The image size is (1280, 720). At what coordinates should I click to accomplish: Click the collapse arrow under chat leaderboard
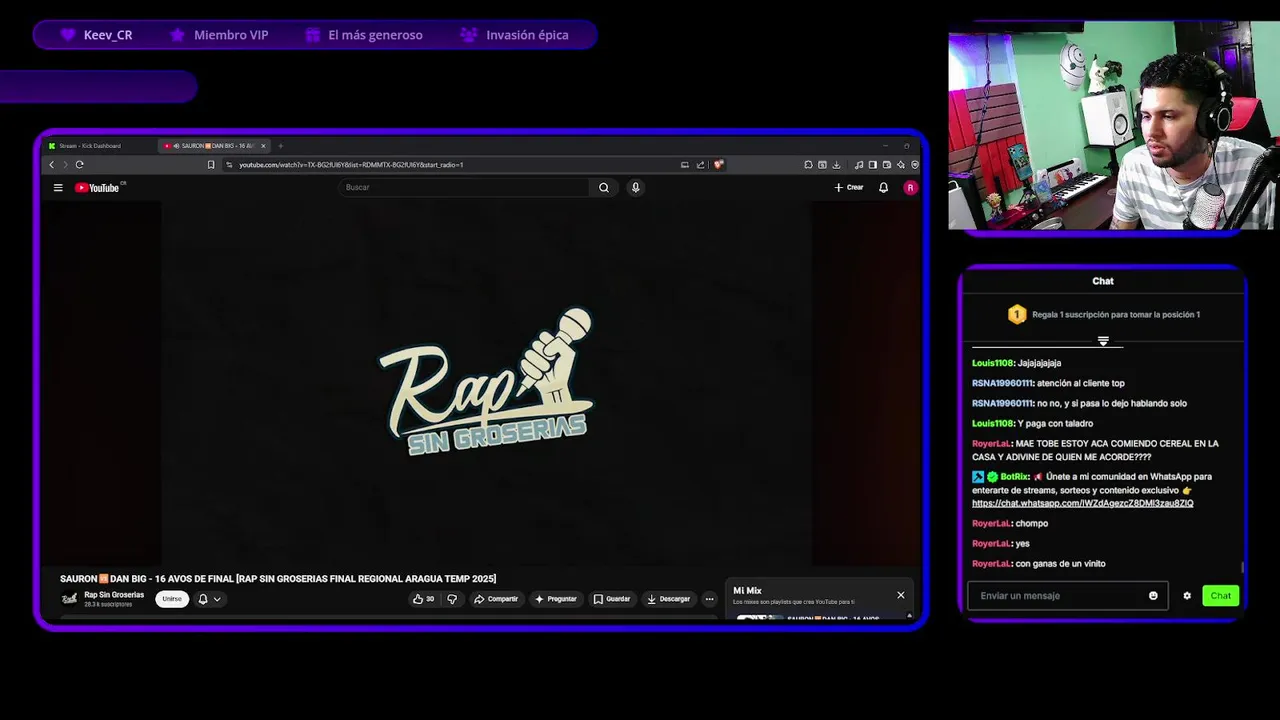1103,341
